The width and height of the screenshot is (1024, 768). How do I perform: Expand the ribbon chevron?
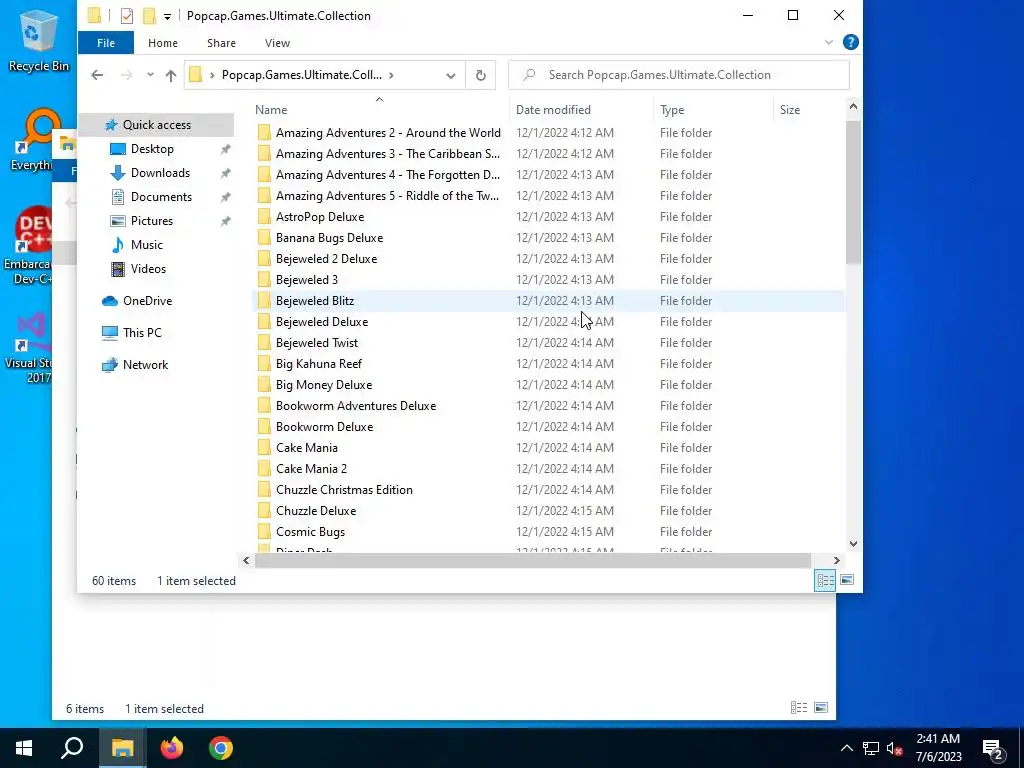point(829,42)
